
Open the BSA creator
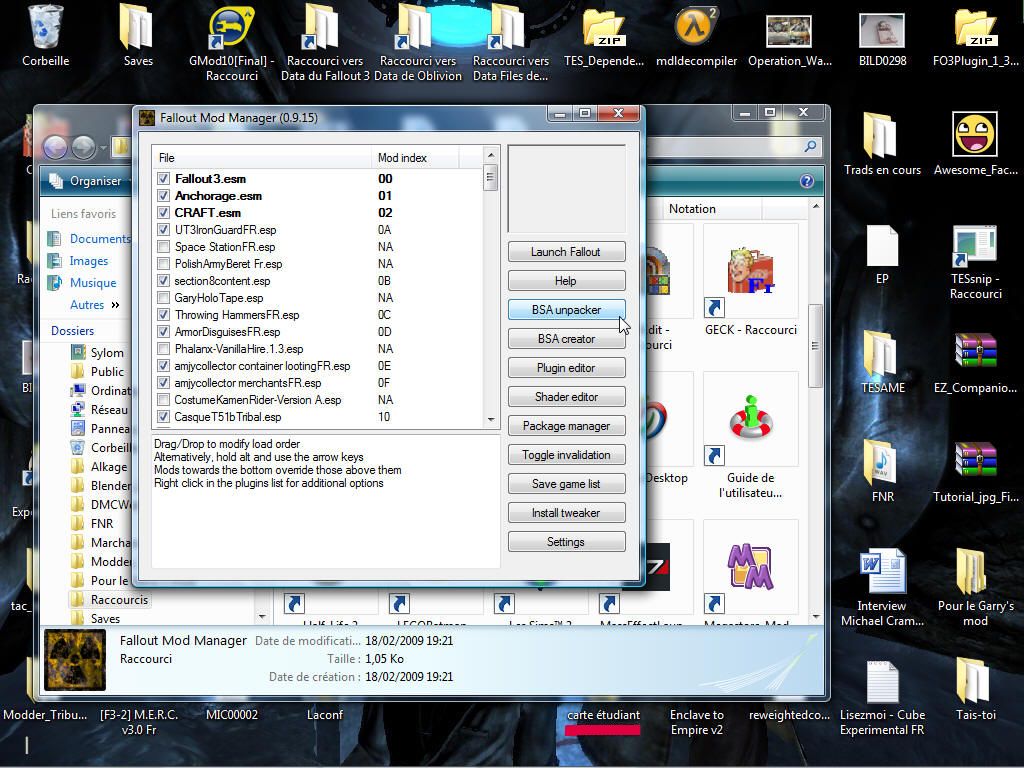click(x=566, y=339)
